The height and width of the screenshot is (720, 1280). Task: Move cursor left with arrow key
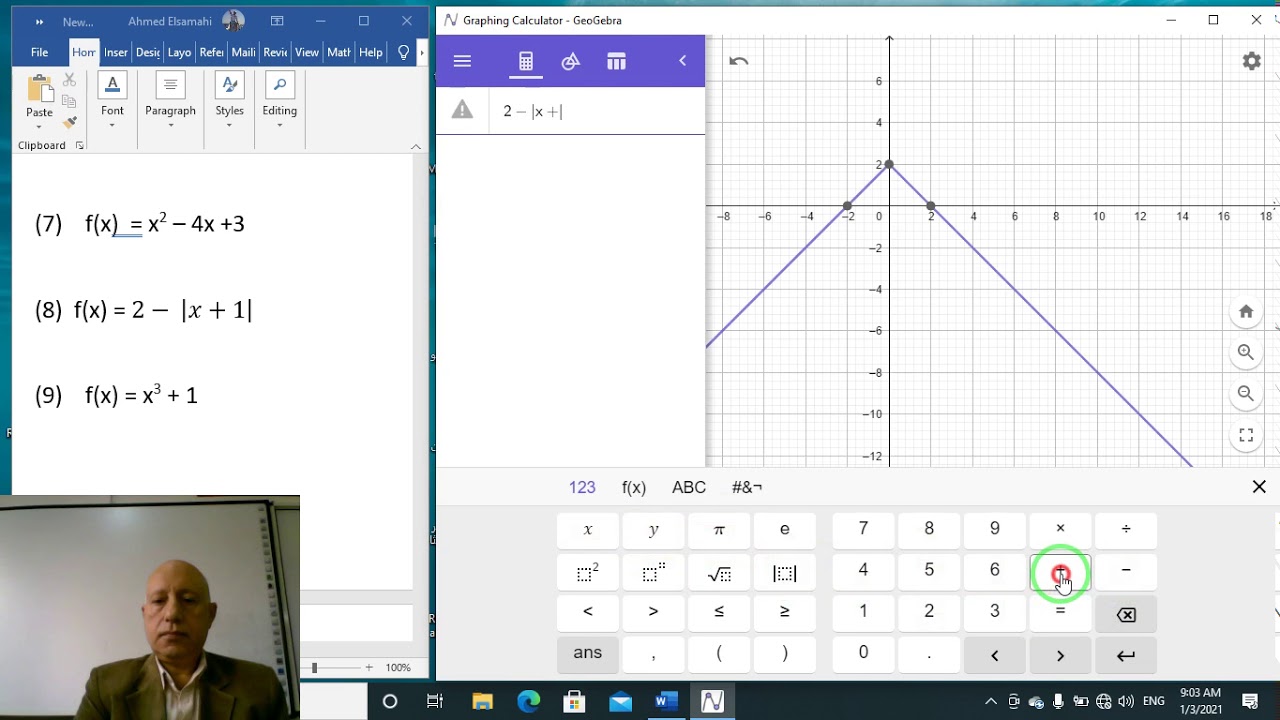click(995, 655)
